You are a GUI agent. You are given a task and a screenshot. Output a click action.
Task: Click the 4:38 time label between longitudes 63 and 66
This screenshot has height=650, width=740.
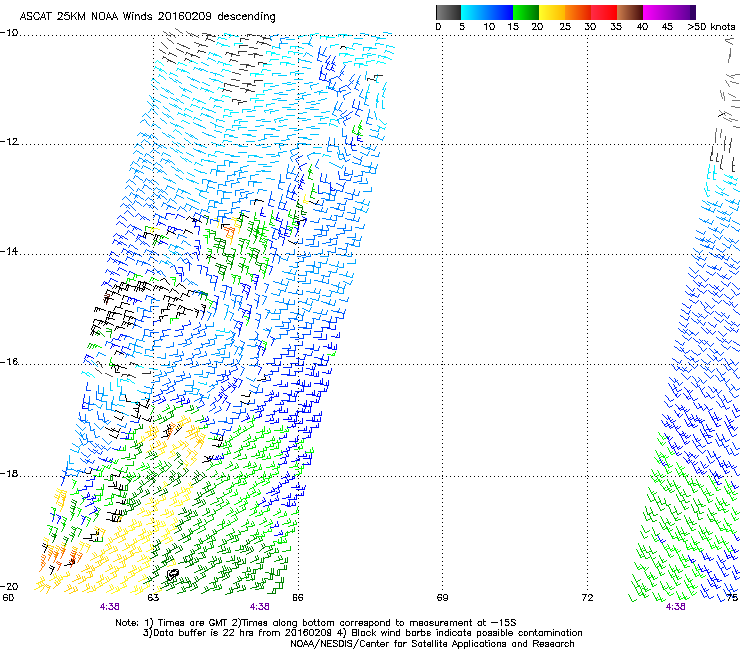pos(260,607)
